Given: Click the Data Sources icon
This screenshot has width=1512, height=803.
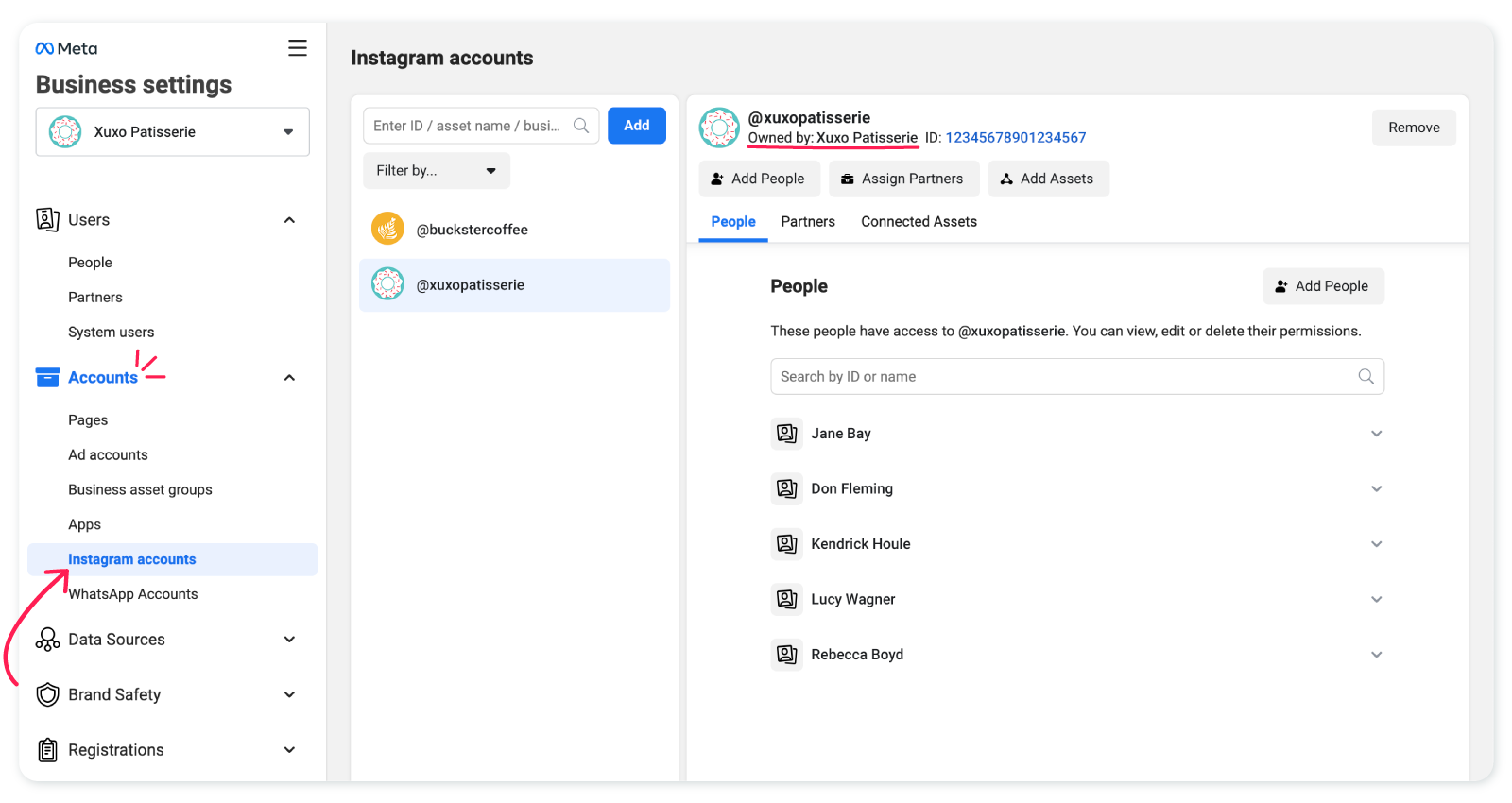Looking at the screenshot, I should [47, 640].
